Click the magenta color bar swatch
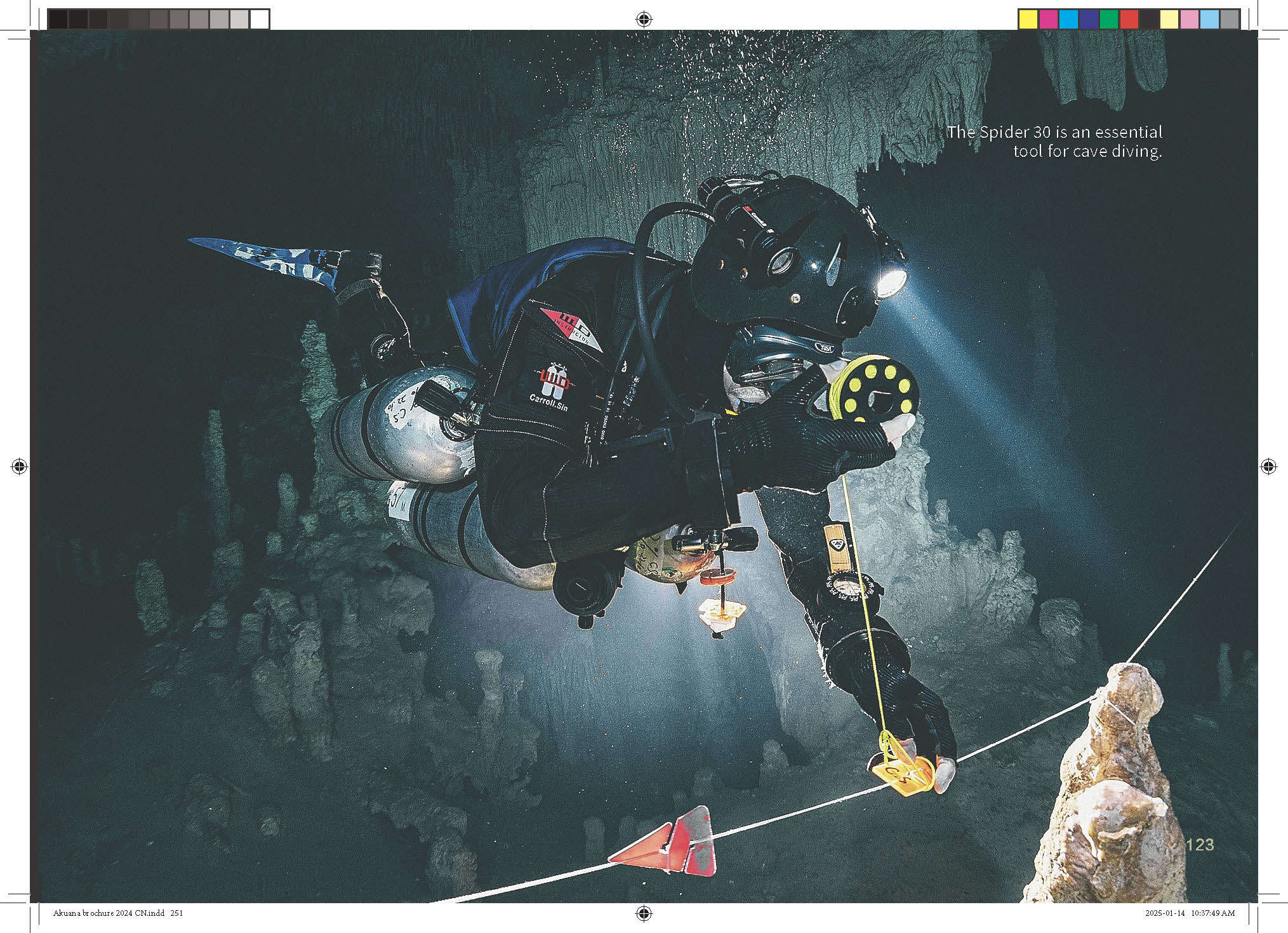 [x=1048, y=19]
